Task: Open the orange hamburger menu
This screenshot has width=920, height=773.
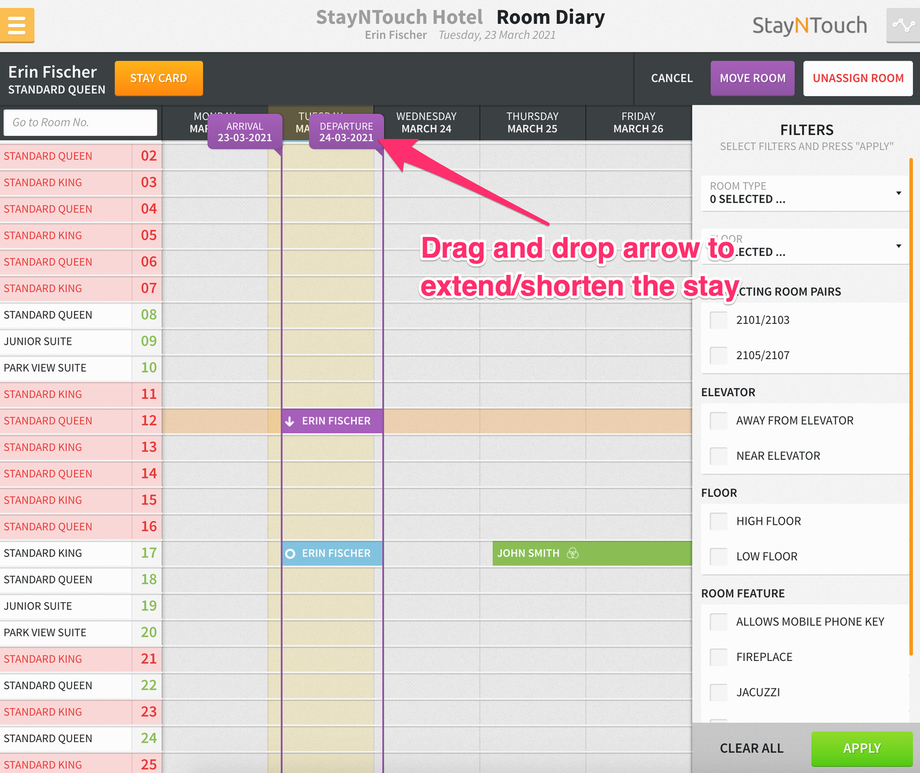Action: point(17,25)
